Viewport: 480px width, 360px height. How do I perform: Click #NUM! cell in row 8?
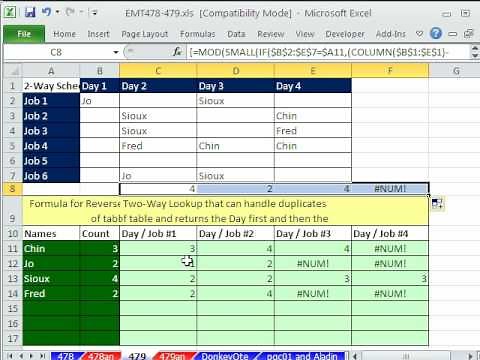tap(390, 189)
